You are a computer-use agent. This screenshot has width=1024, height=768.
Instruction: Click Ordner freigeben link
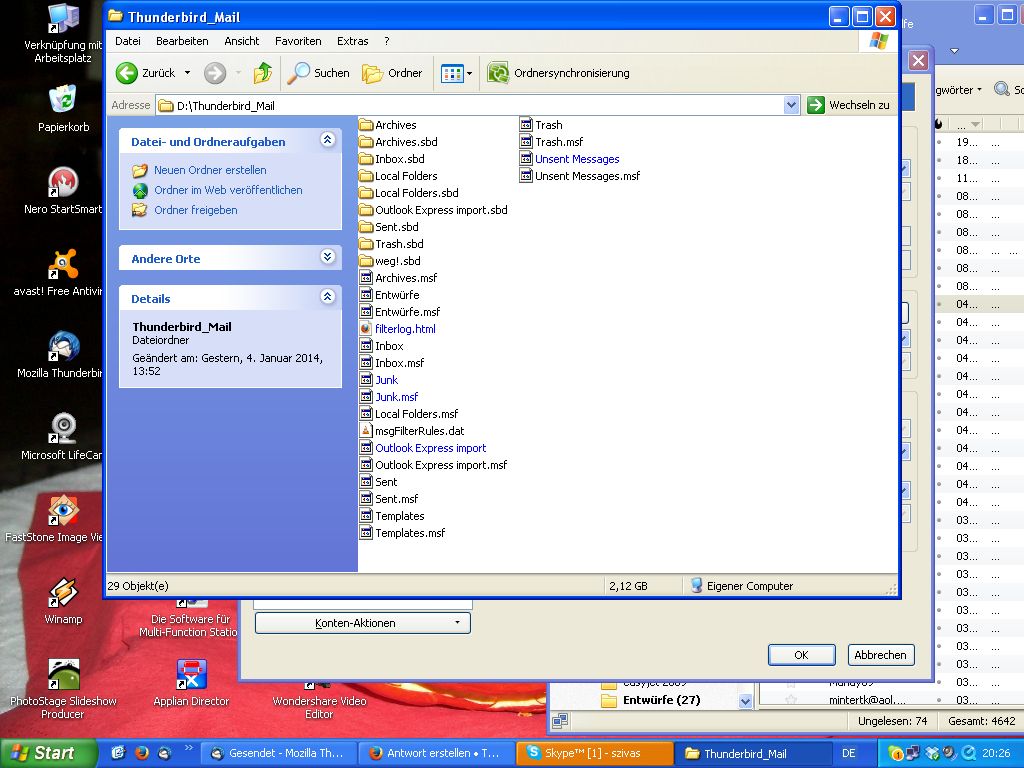pyautogui.click(x=195, y=210)
